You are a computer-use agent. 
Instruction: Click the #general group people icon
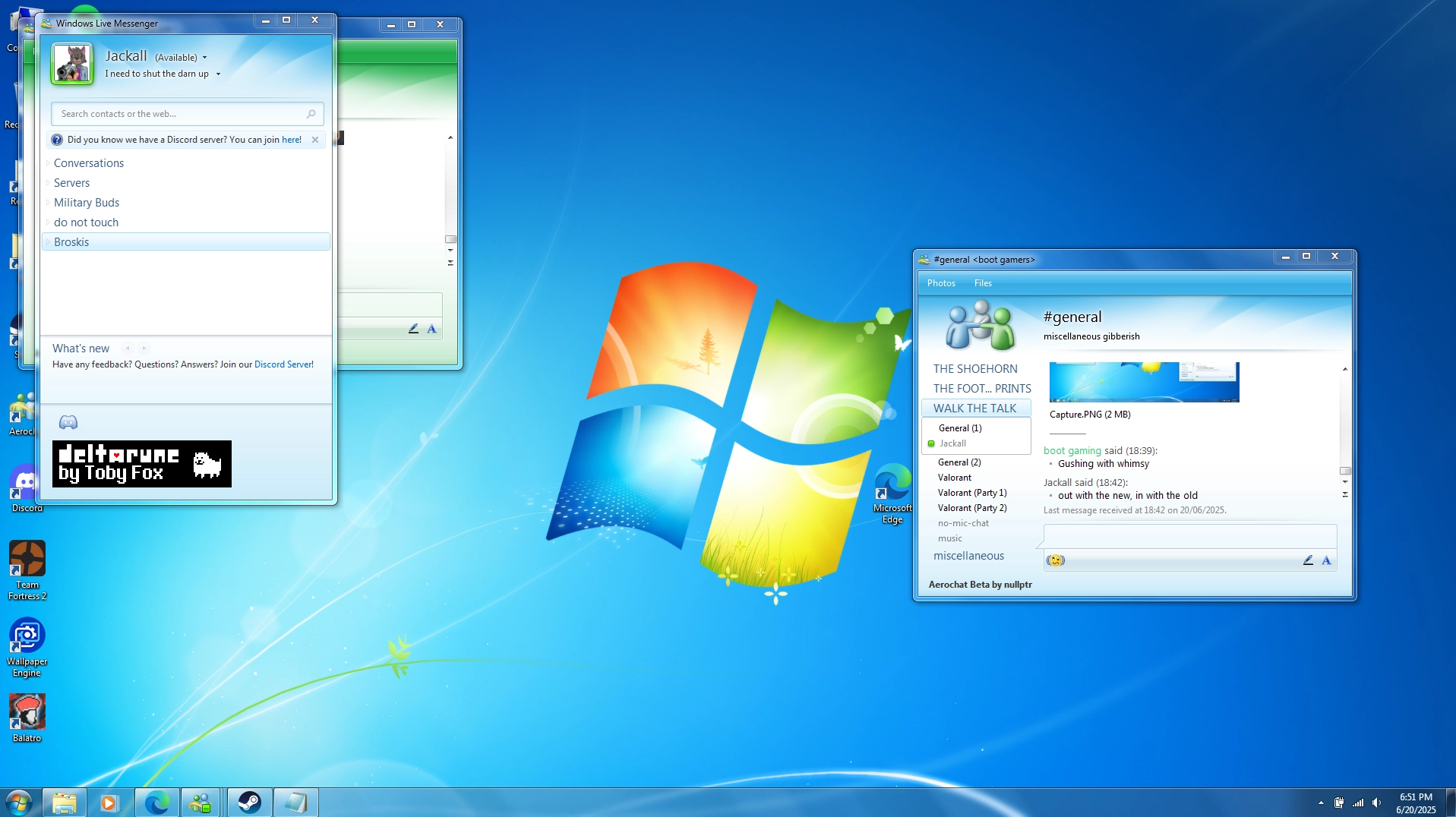click(x=980, y=324)
